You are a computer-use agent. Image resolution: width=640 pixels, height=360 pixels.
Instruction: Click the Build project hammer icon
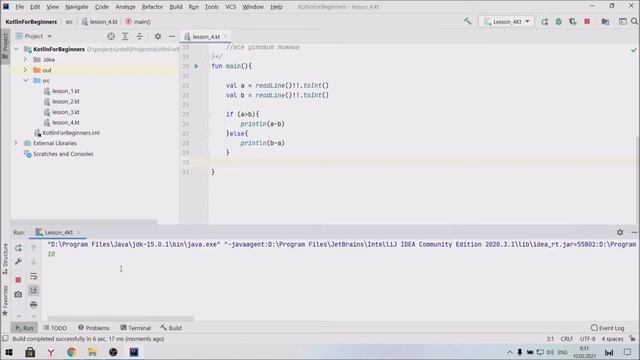click(x=467, y=21)
